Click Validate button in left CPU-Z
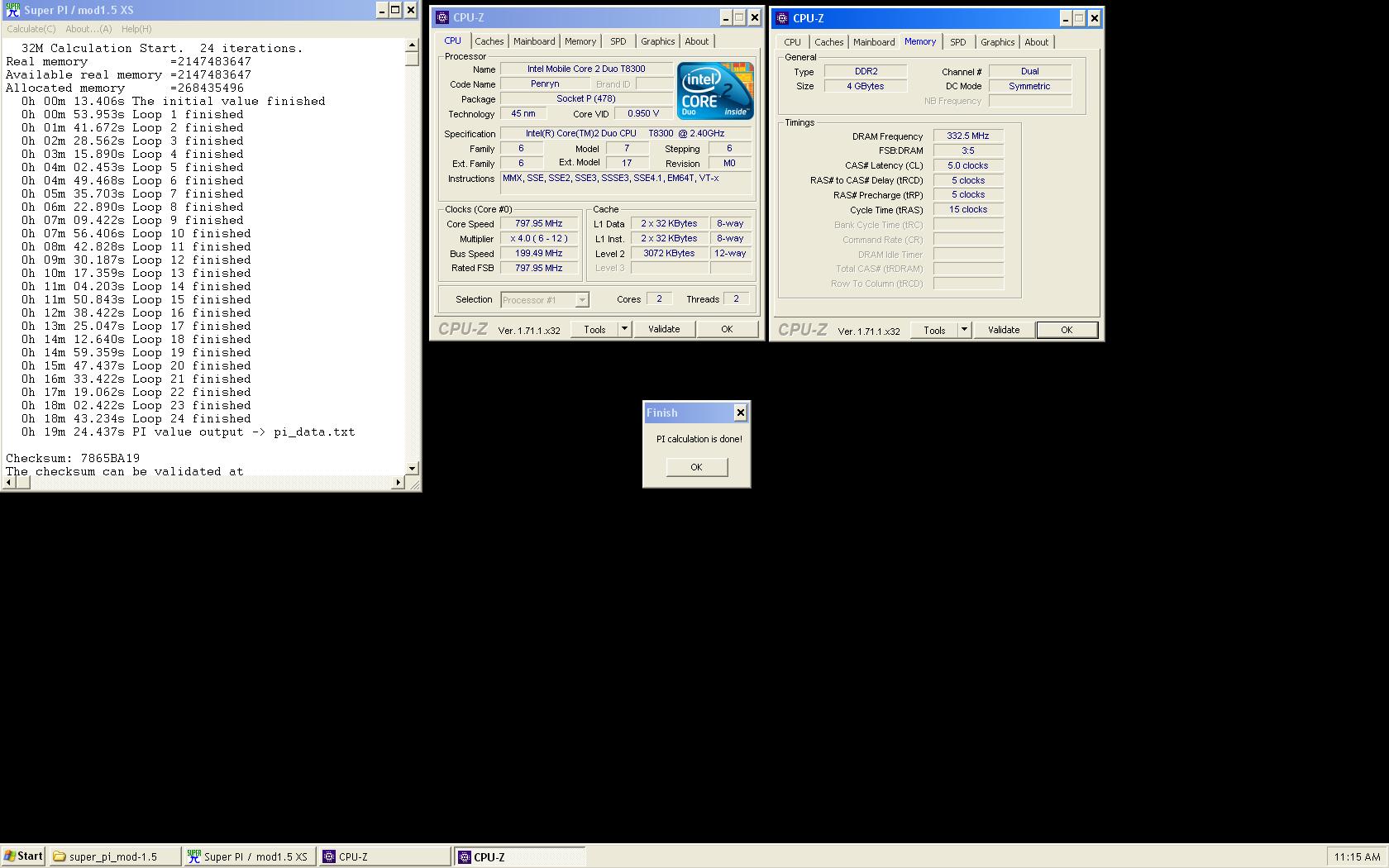1389x868 pixels. pyautogui.click(x=664, y=329)
